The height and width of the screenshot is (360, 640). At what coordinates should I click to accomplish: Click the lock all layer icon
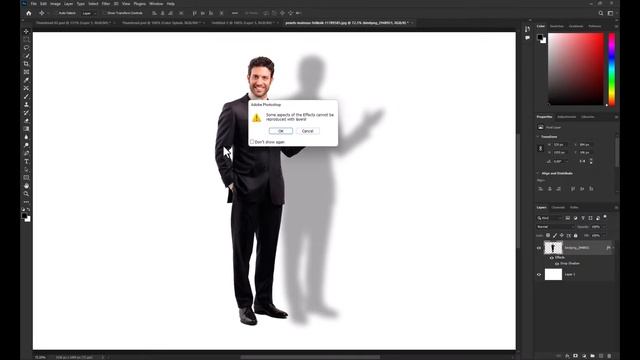pos(576,236)
